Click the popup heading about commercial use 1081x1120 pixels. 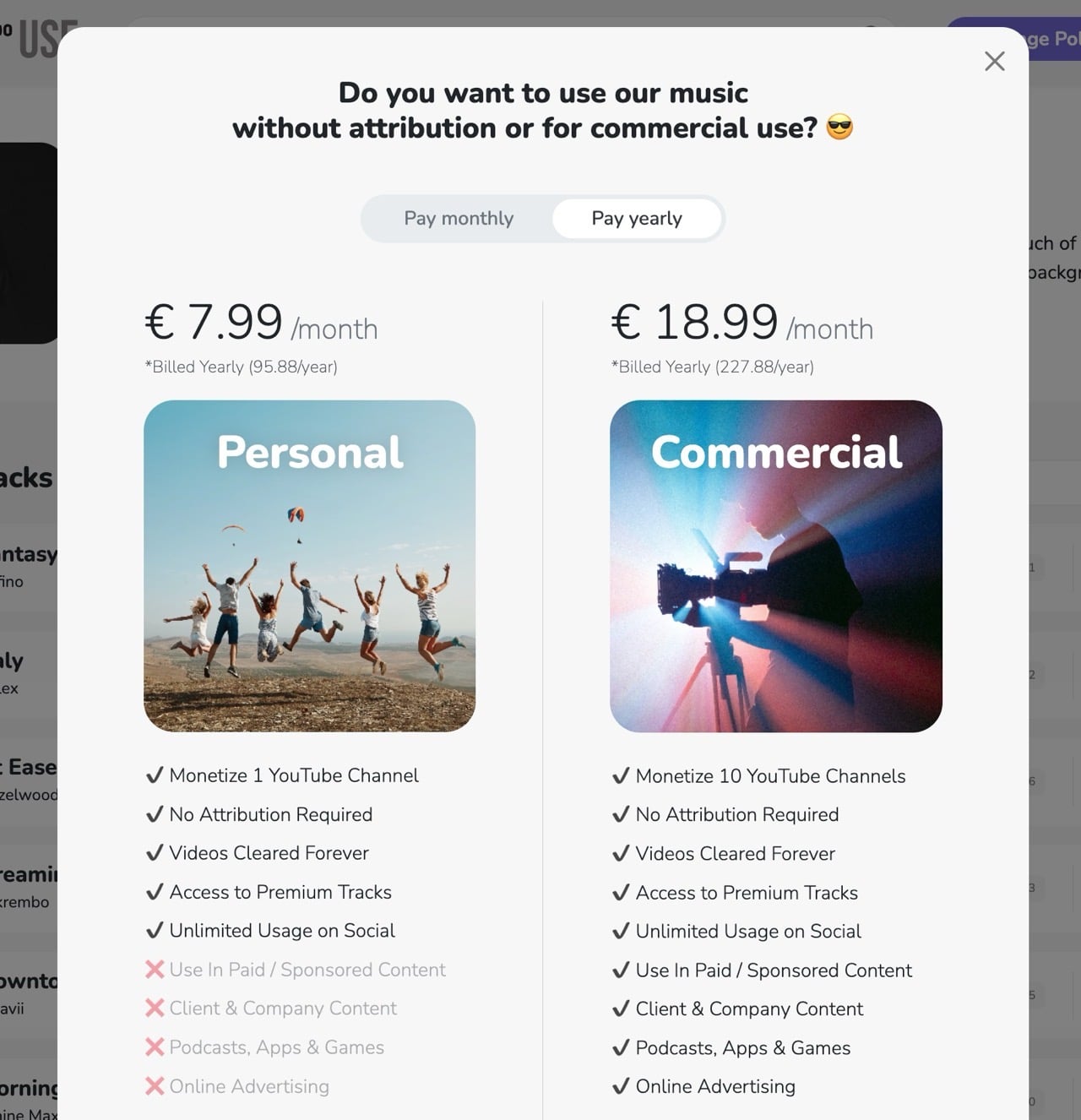point(542,110)
